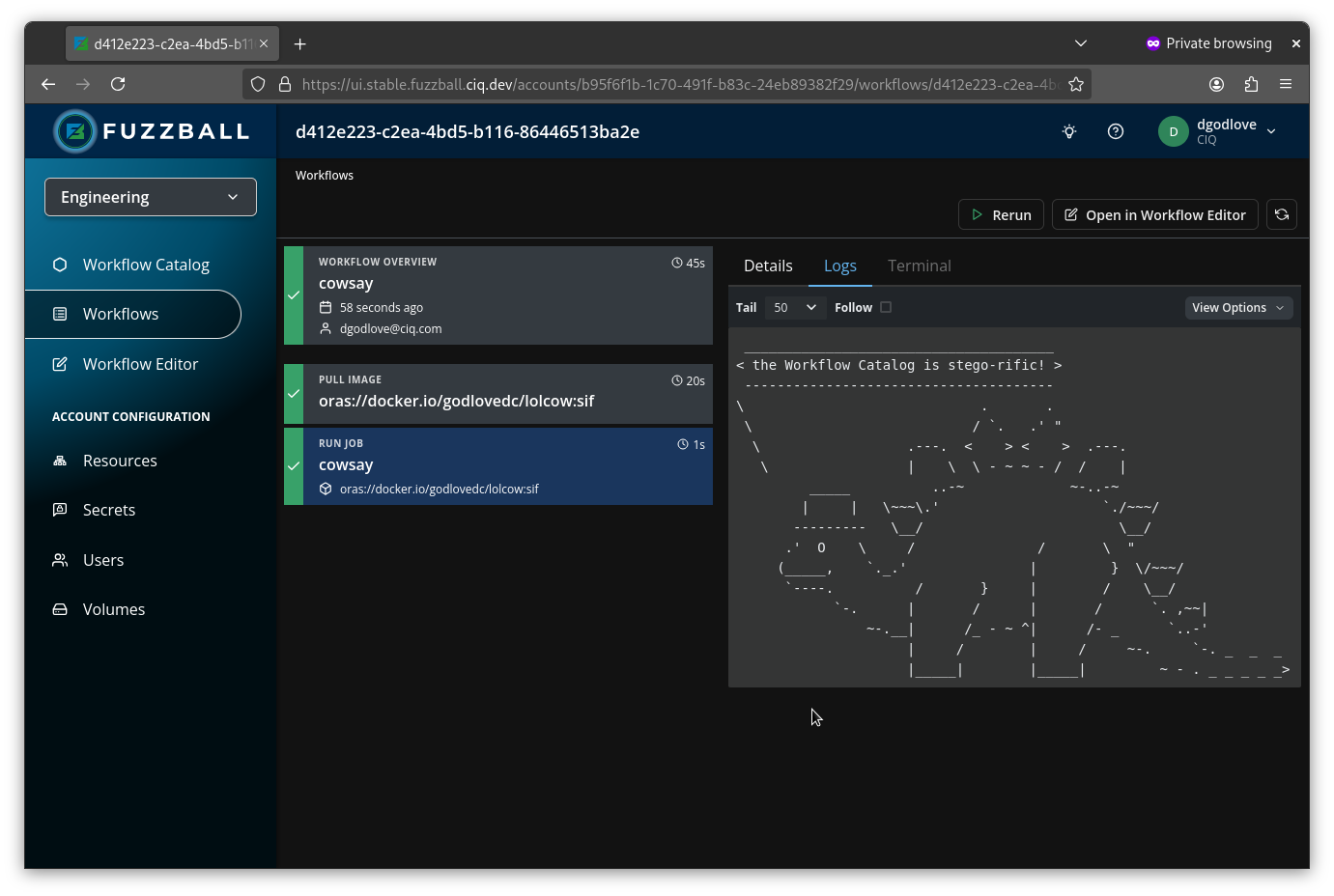This screenshot has width=1334, height=896.
Task: Open the Secrets section icon
Action: 59,510
